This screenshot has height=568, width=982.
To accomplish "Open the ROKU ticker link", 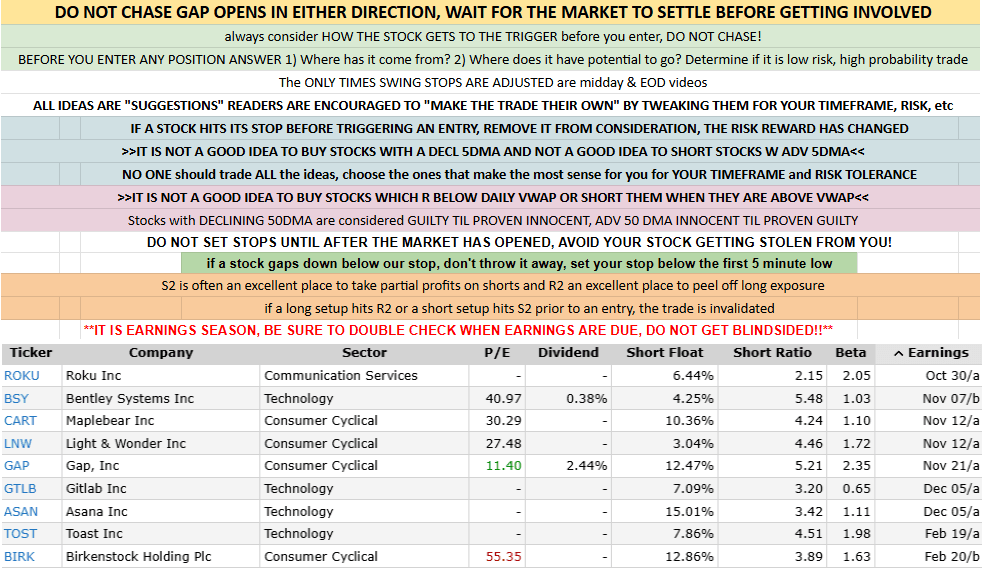I will point(20,375).
